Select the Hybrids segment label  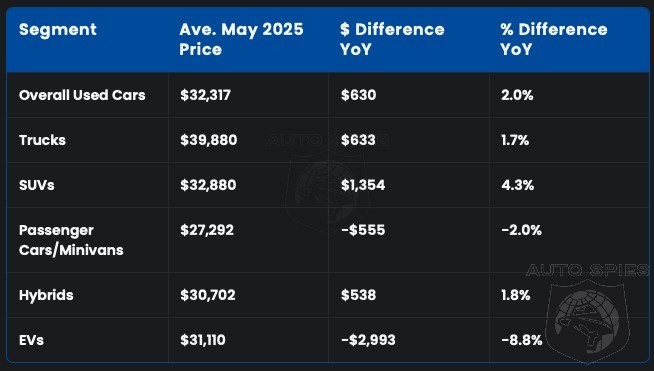tap(46, 295)
